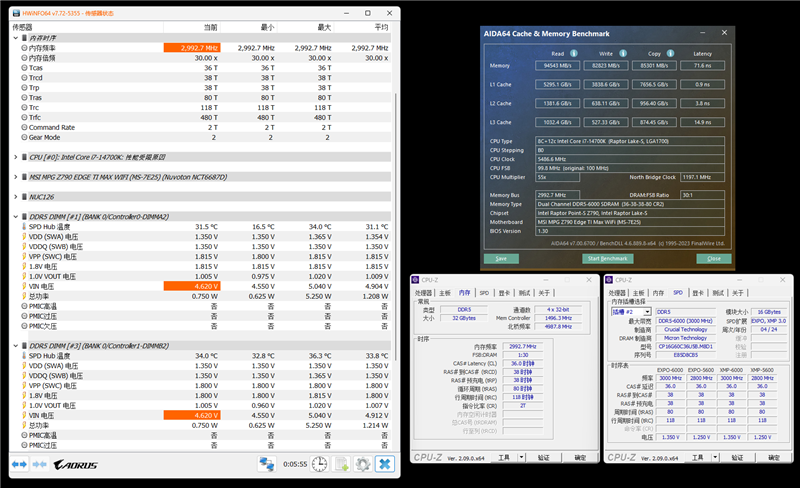Click AIDA64 Memory Read value 94543 MB/s
This screenshot has height=488, width=800.
pos(557,65)
